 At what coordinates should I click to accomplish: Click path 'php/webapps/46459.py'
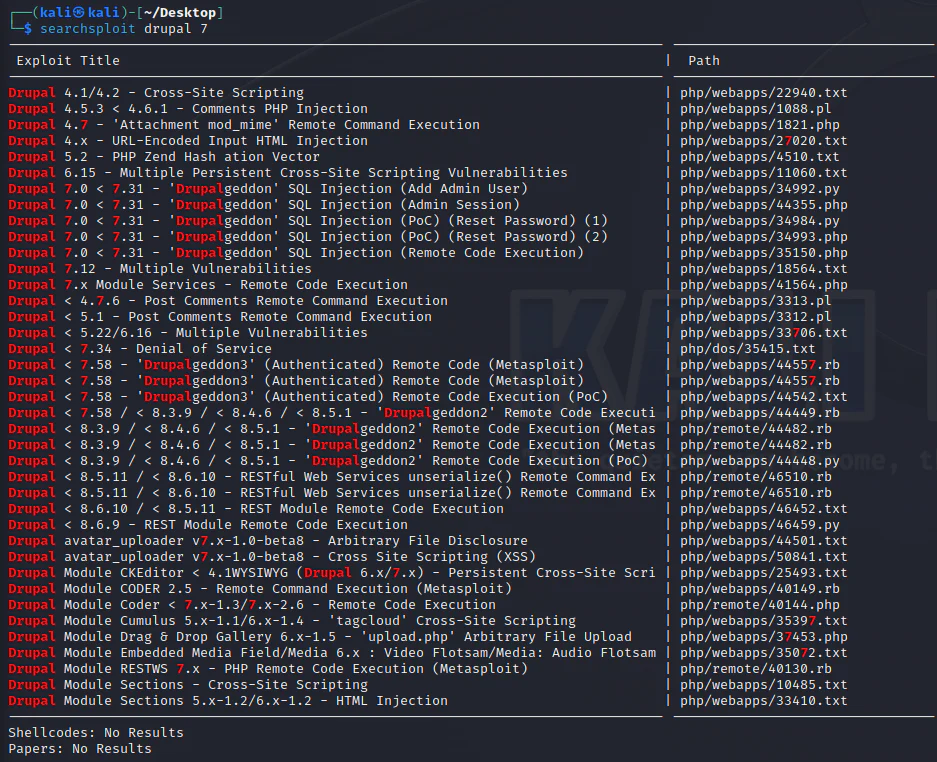click(760, 525)
